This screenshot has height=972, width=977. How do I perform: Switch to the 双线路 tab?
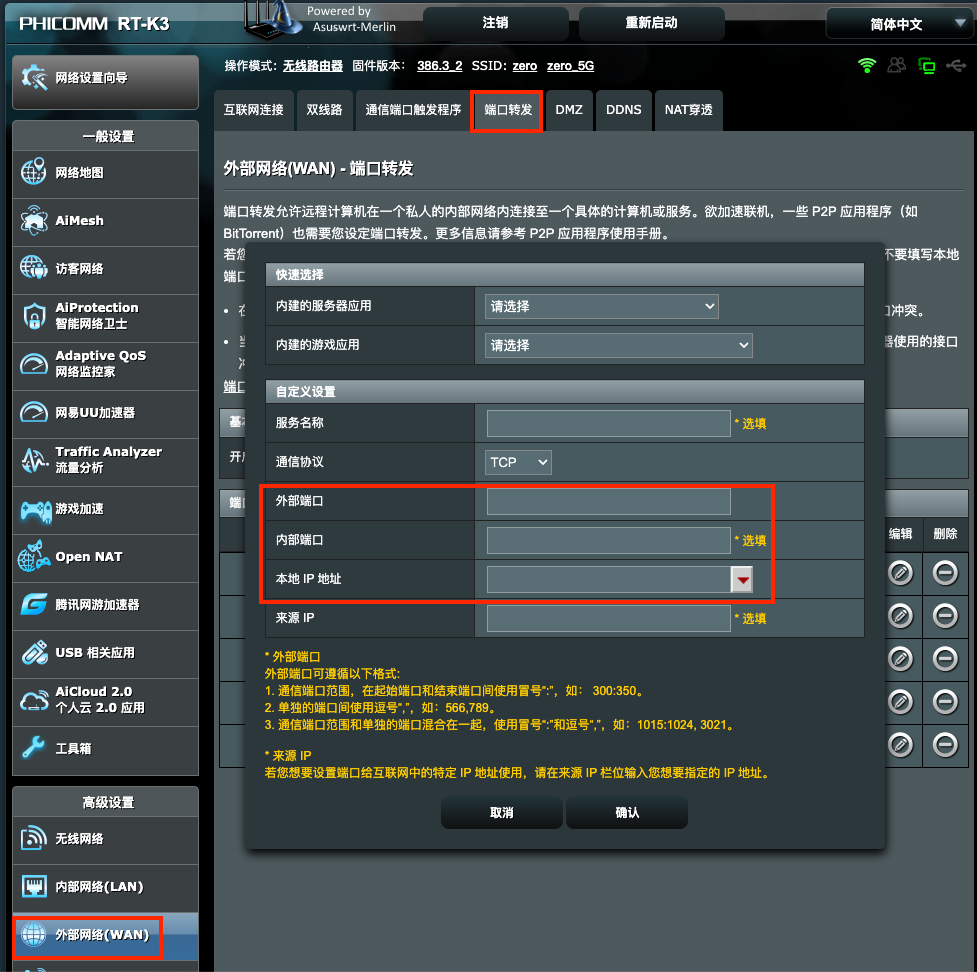point(324,110)
